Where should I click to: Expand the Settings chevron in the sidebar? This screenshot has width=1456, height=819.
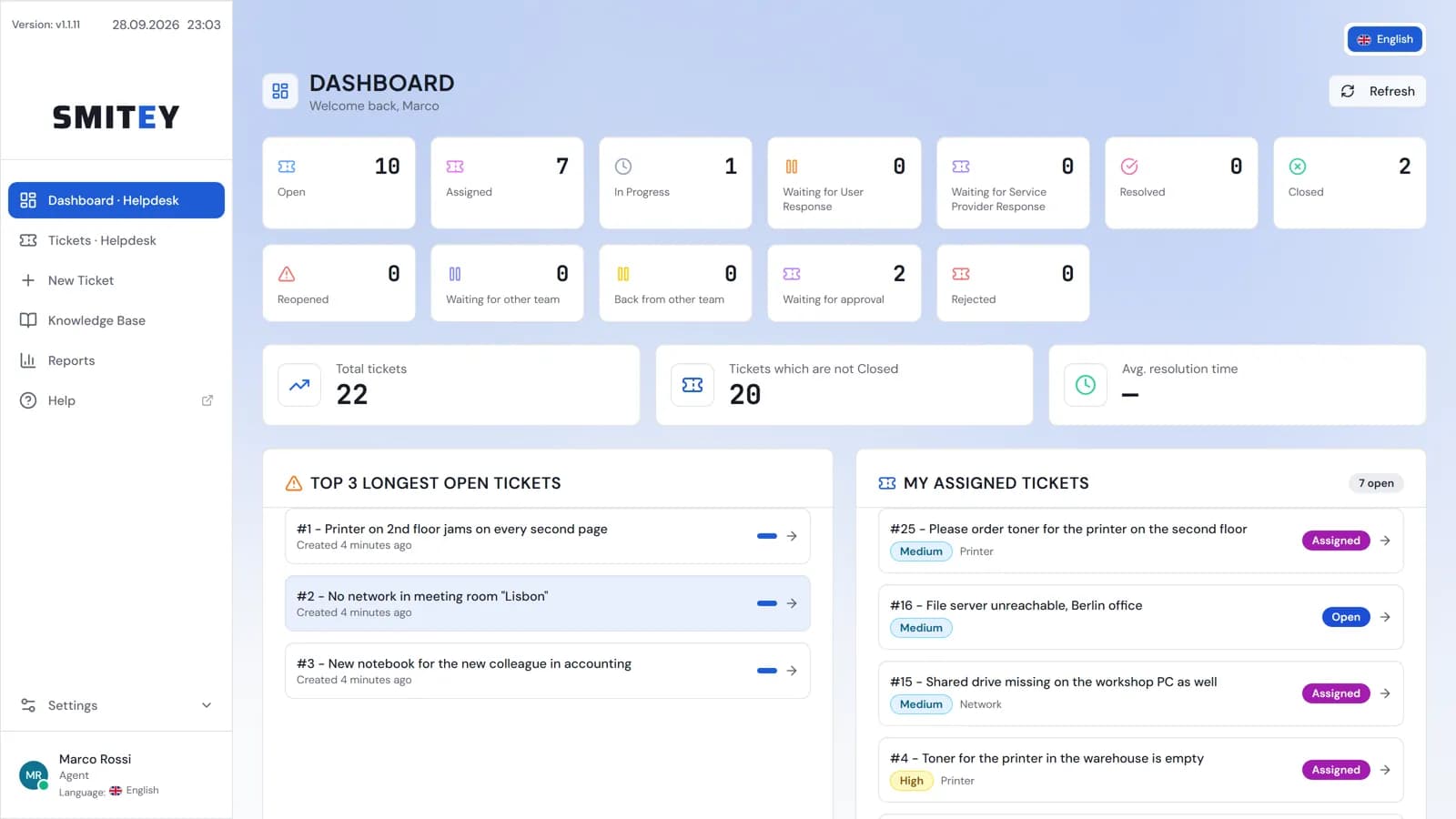tap(207, 705)
